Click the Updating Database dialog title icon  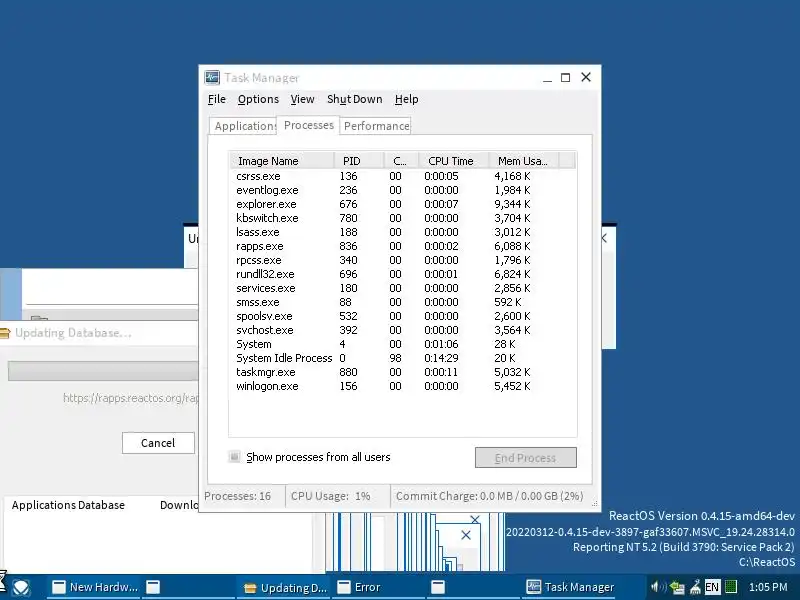[x=5, y=333]
